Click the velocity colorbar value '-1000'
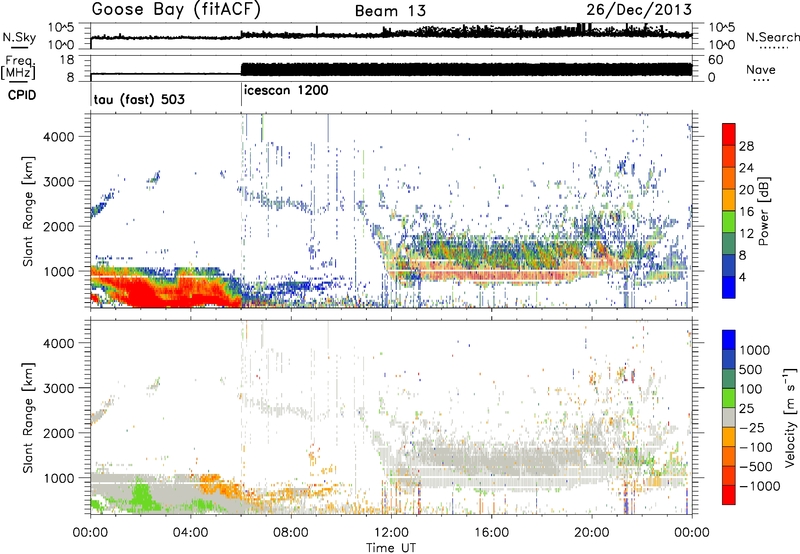Viewport: 800px width, 554px height. point(760,486)
